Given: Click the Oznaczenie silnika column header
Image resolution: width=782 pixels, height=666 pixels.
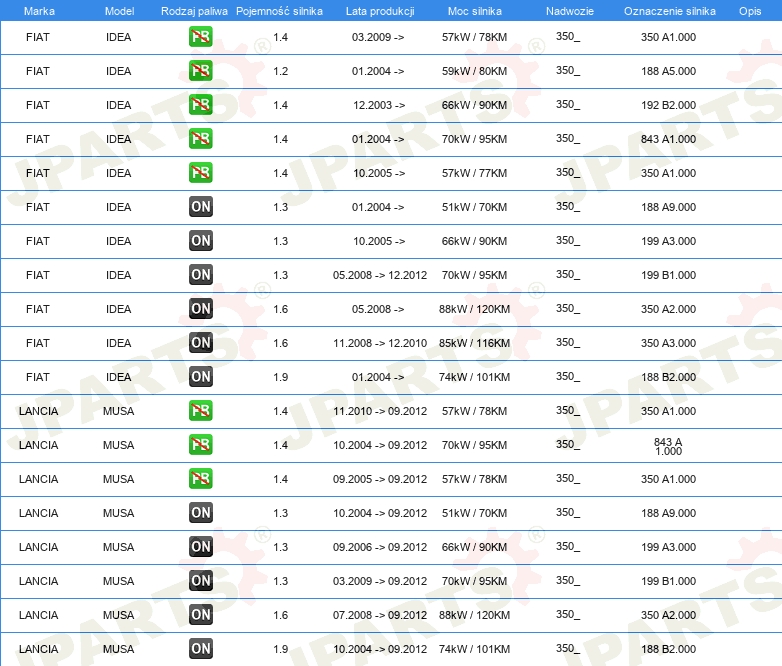Looking at the screenshot, I should tap(669, 11).
